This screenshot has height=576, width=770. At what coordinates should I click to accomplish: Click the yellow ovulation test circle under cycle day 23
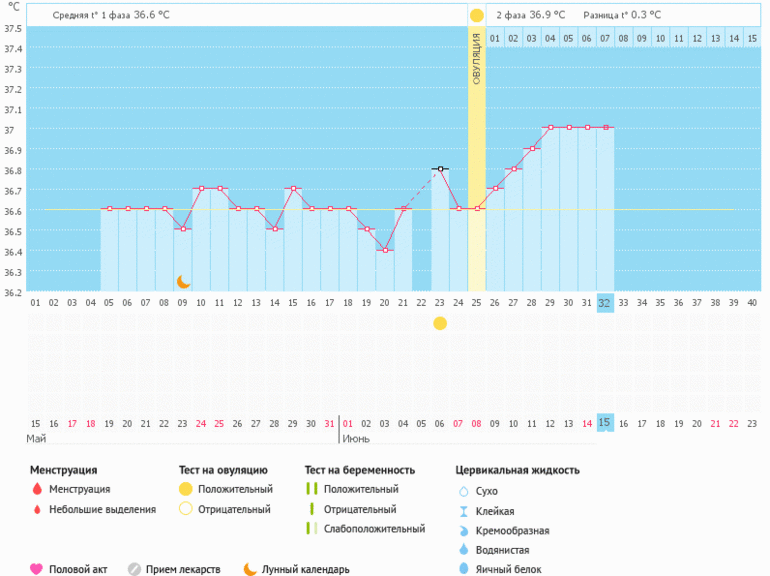coord(440,324)
